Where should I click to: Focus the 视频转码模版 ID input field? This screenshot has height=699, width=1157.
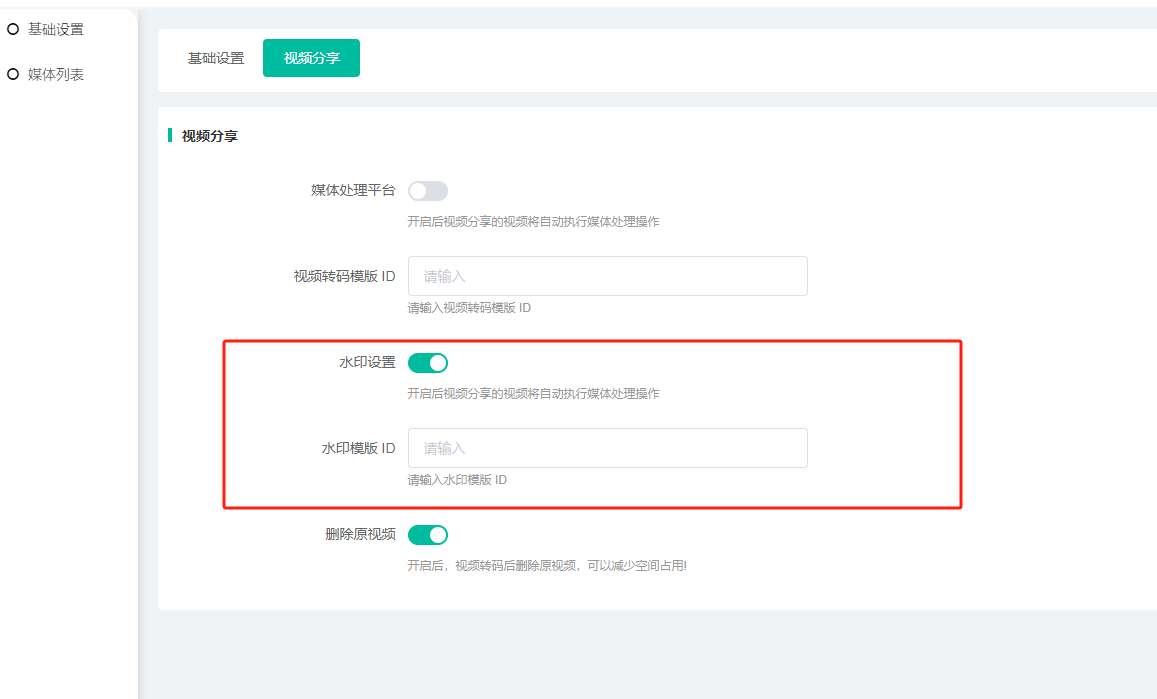tap(607, 276)
